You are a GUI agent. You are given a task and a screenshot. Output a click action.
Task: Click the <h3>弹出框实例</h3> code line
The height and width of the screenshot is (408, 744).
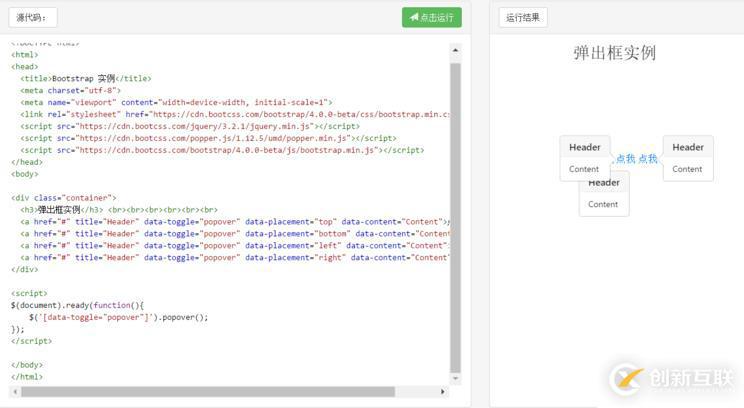pyautogui.click(x=119, y=209)
